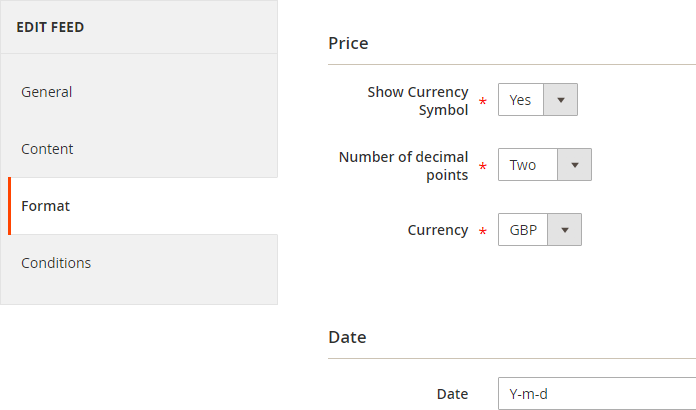Open the Show Currency Symbol 'Yes' select
Image resolution: width=696 pixels, height=410 pixels.
[x=521, y=100]
